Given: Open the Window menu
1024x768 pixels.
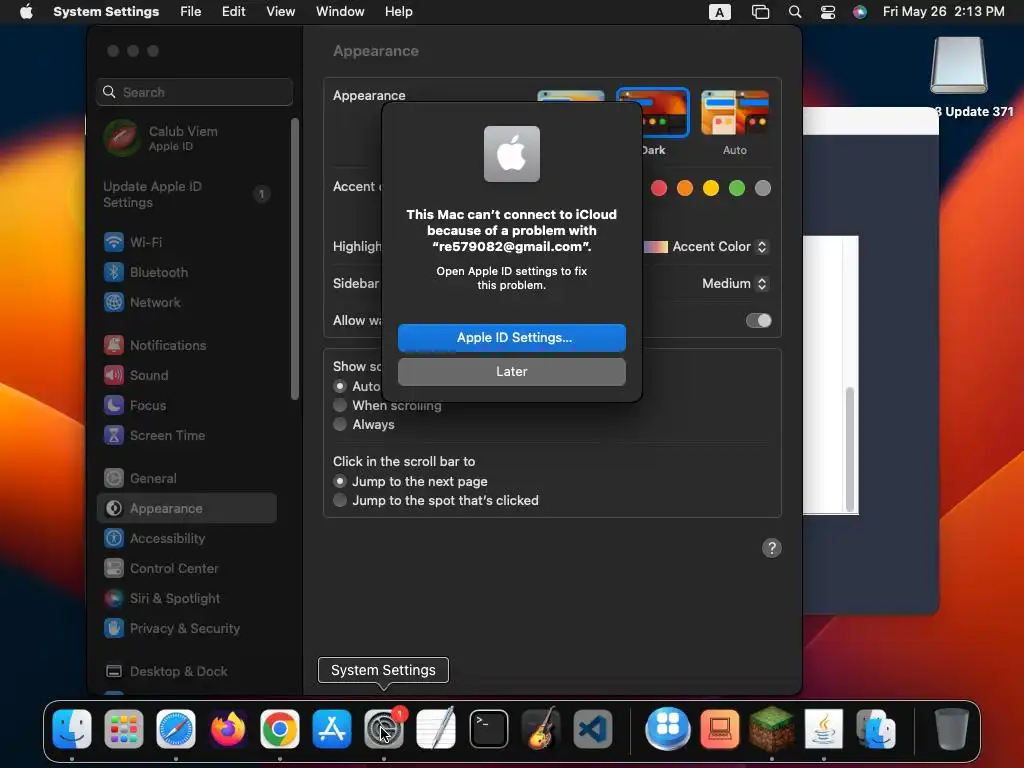Looking at the screenshot, I should [340, 12].
